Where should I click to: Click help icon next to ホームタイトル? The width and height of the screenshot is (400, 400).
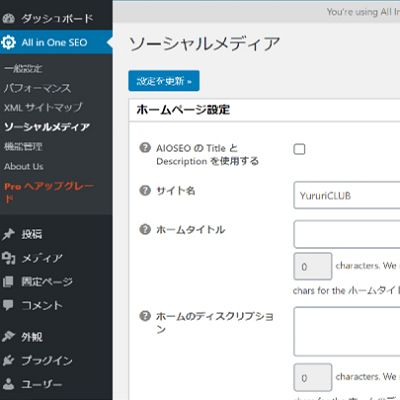(x=145, y=229)
